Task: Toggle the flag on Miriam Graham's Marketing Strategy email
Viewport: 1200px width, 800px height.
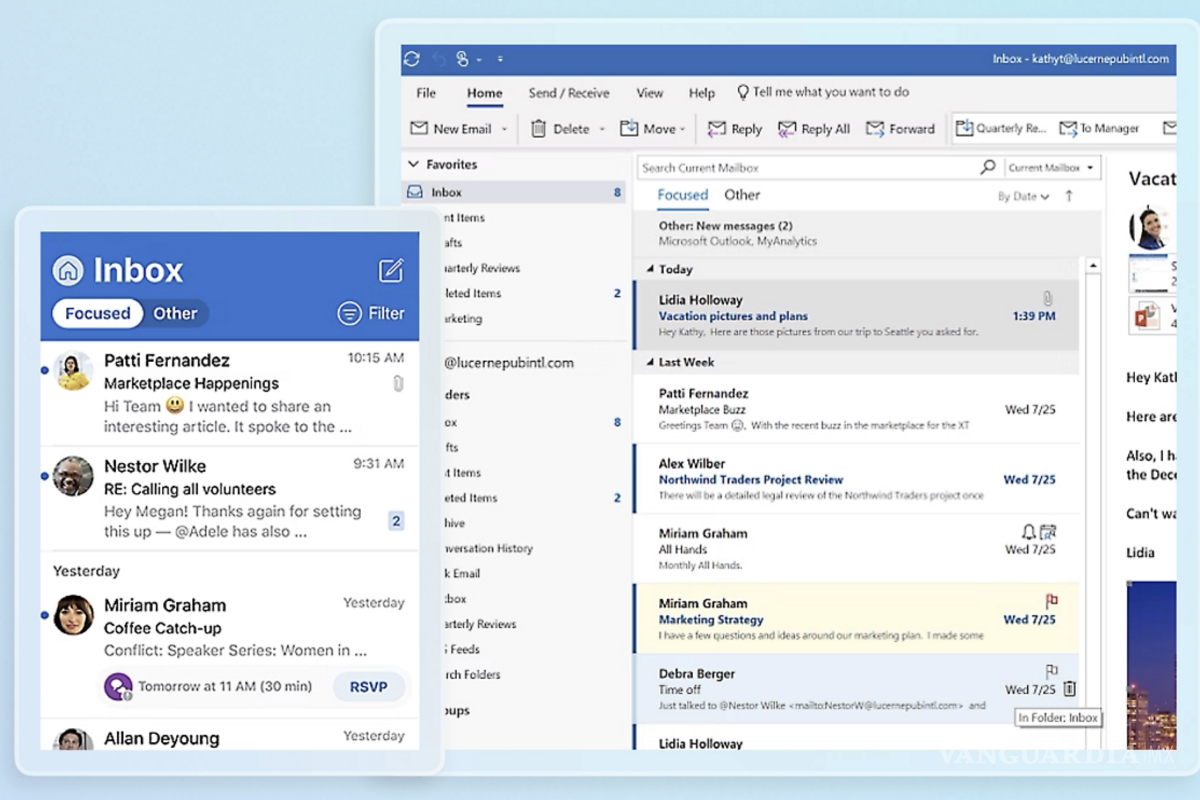Action: pos(1050,601)
